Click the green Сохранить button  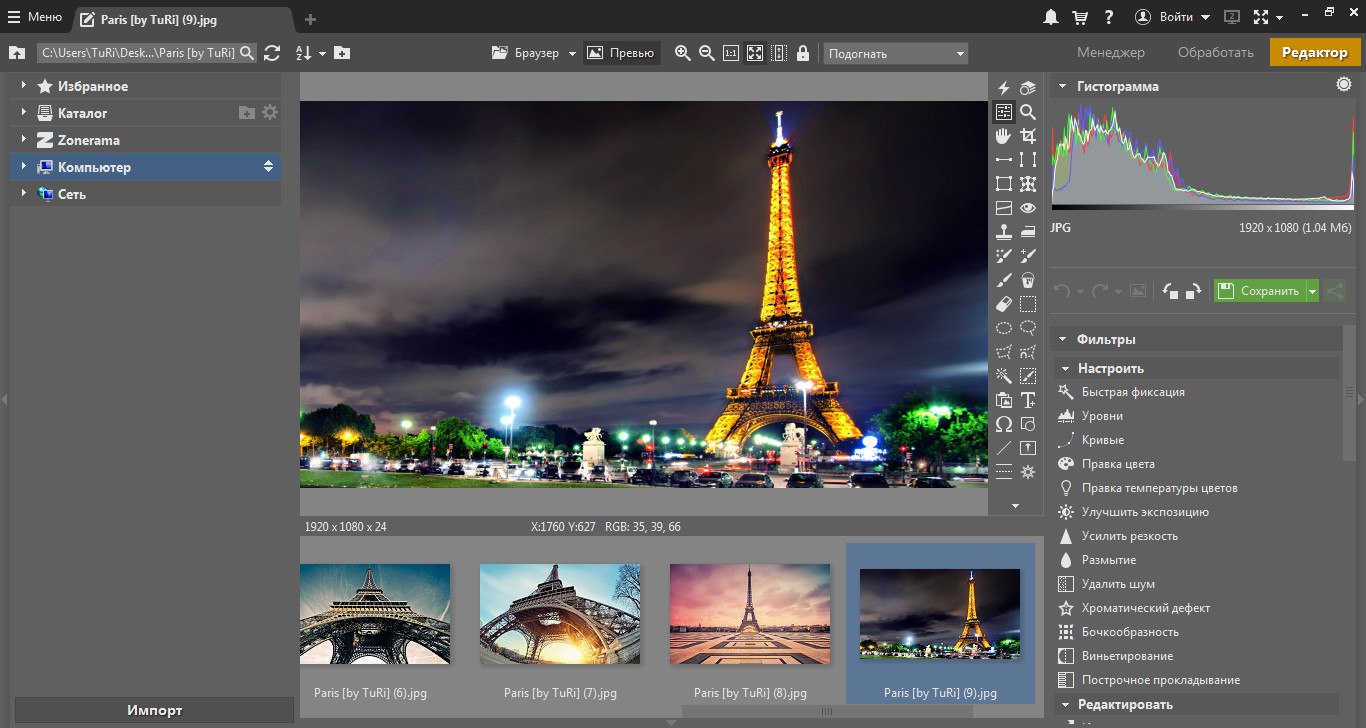1259,291
